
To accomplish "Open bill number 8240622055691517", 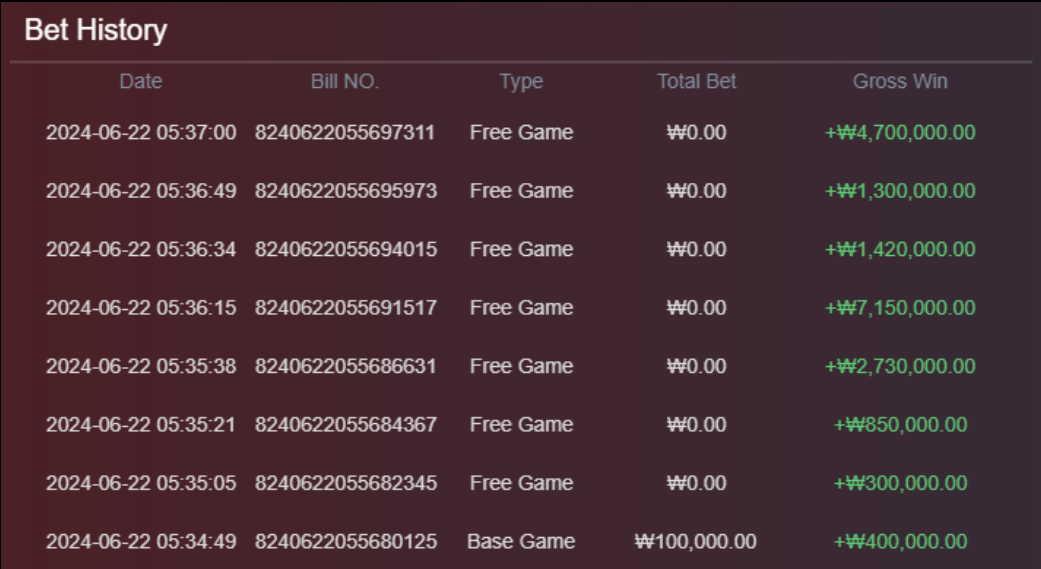I will pos(346,307).
